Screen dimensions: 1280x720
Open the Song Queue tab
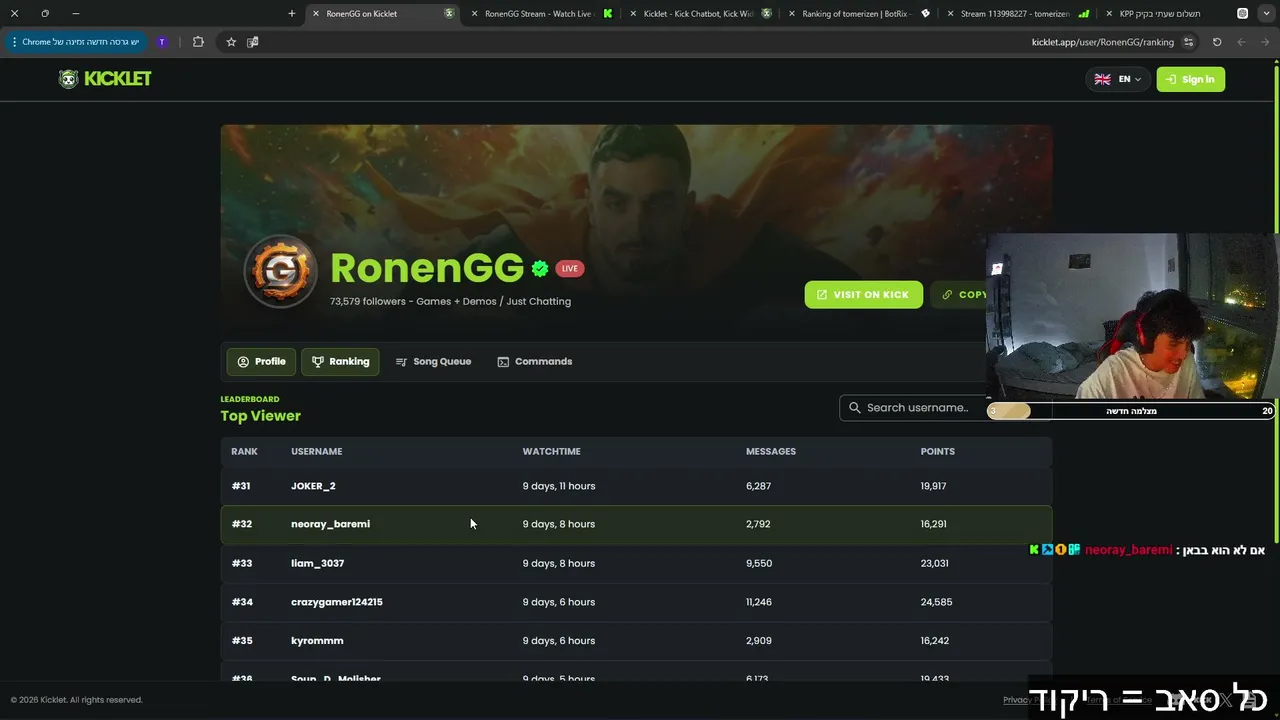pos(433,361)
